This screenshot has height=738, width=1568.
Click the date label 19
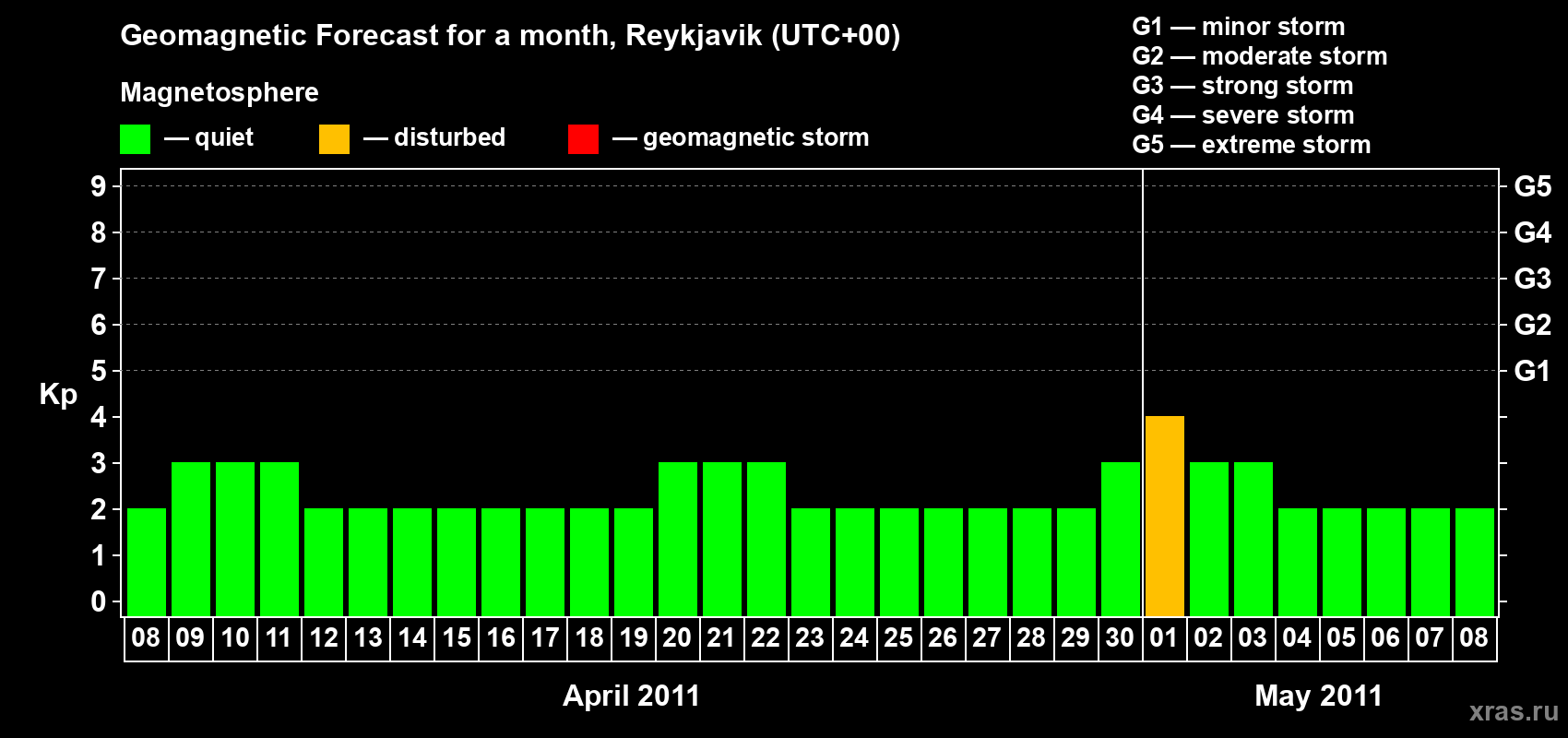coord(633,637)
